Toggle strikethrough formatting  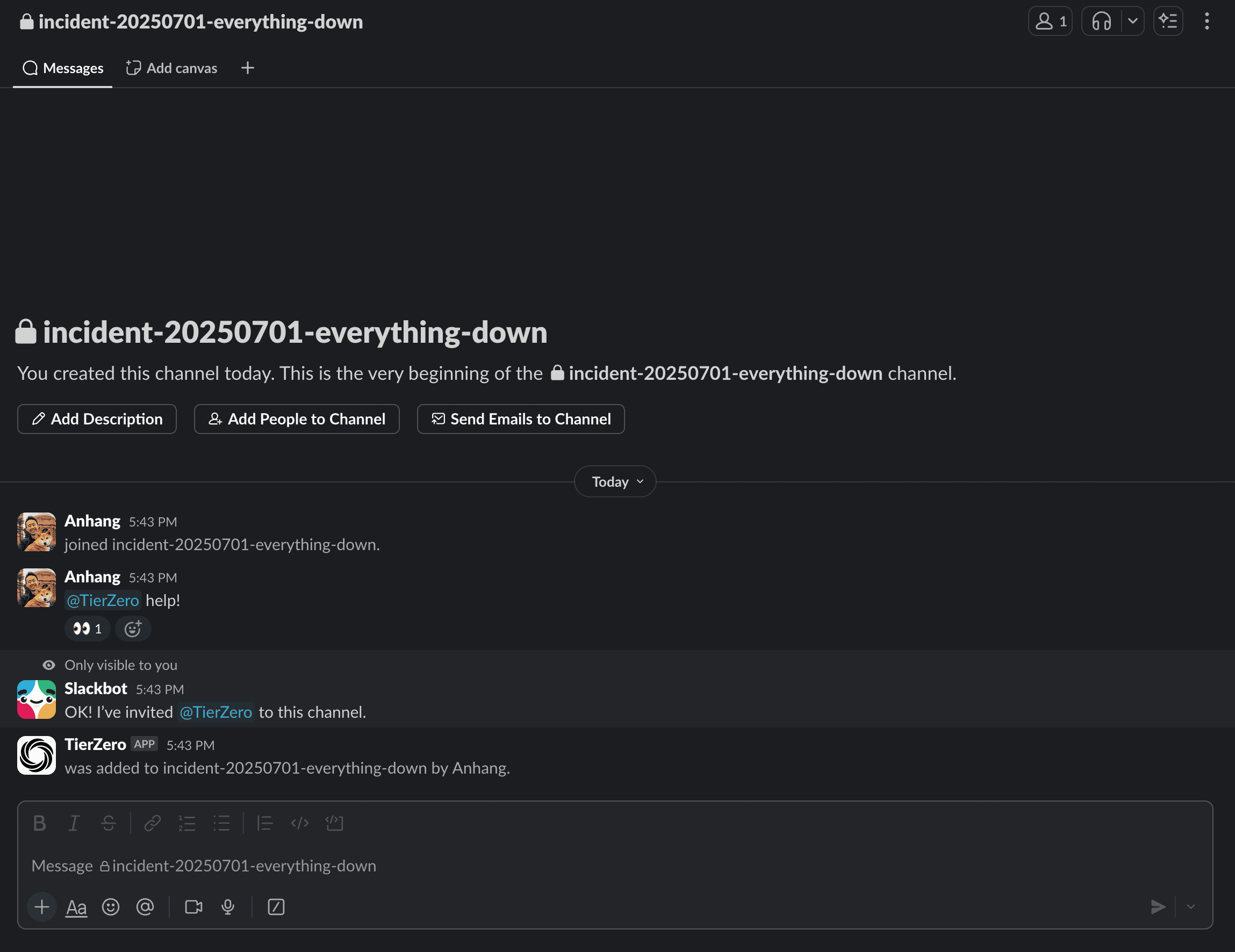pyautogui.click(x=109, y=823)
